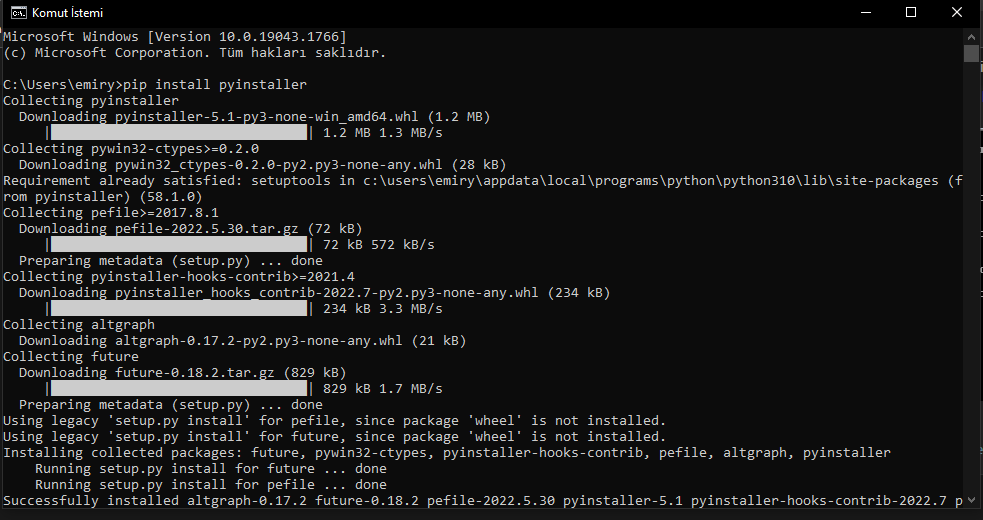
Task: Click the Command Prompt icon in title bar
Action: (x=16, y=13)
